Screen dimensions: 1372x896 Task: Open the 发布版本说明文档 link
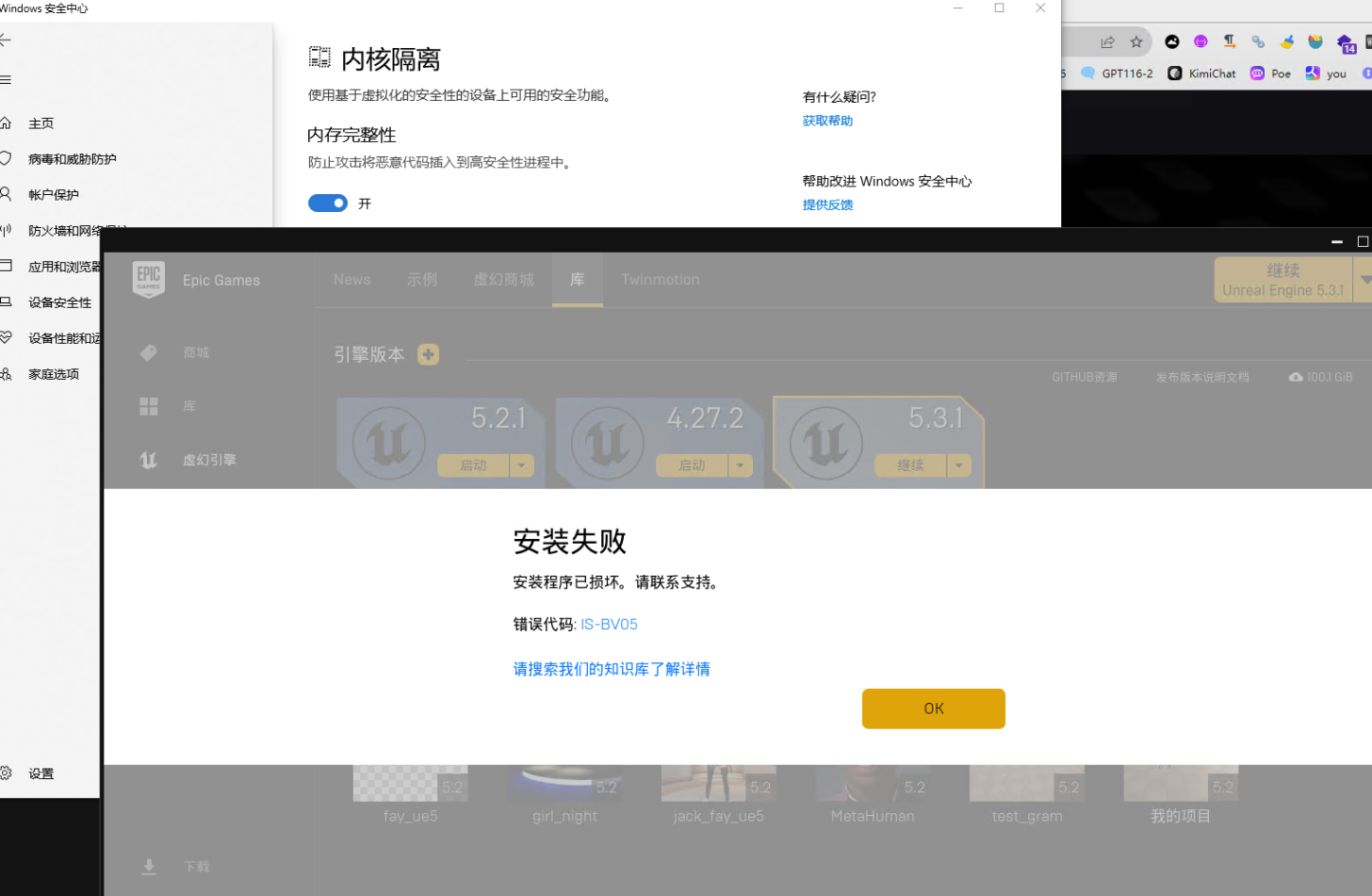pos(1202,377)
